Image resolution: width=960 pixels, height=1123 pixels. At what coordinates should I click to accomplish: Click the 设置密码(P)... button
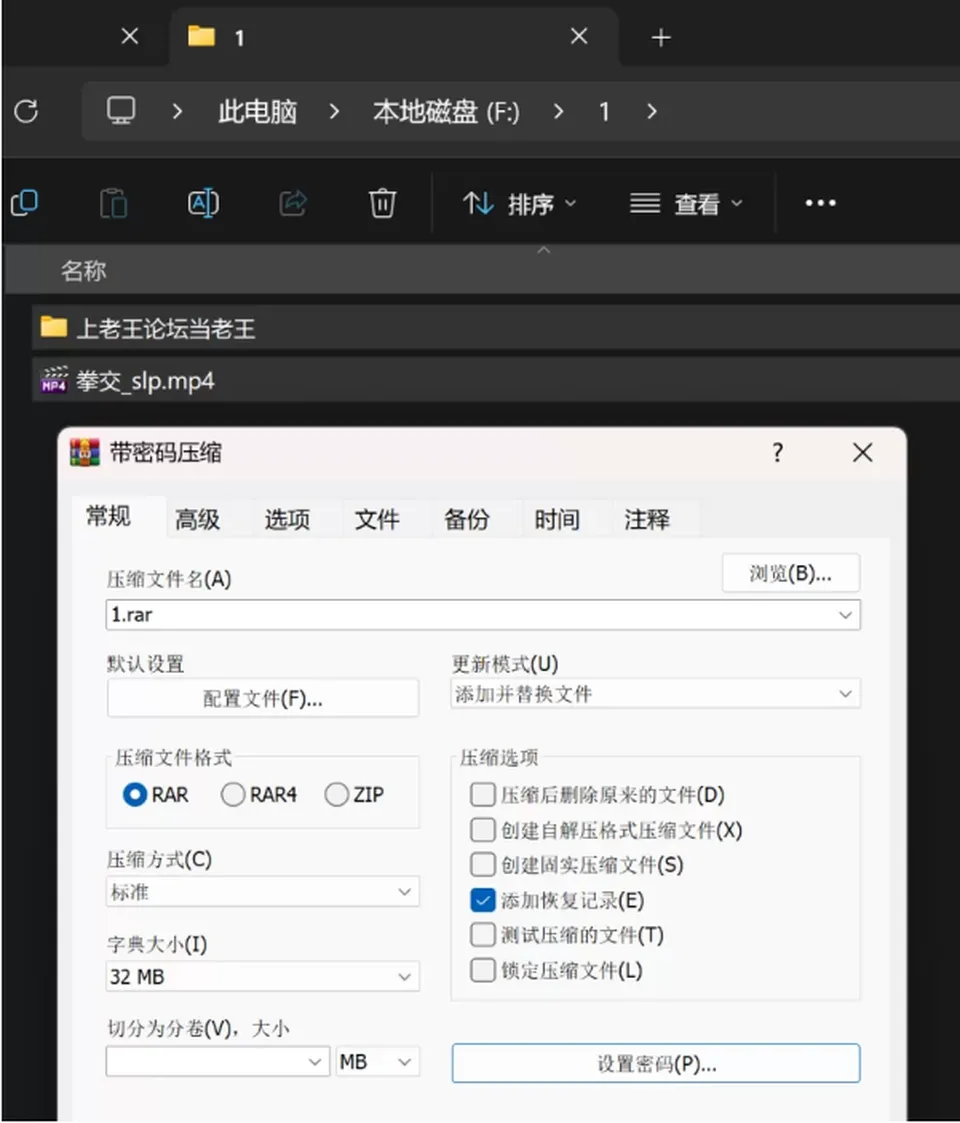(x=656, y=1063)
